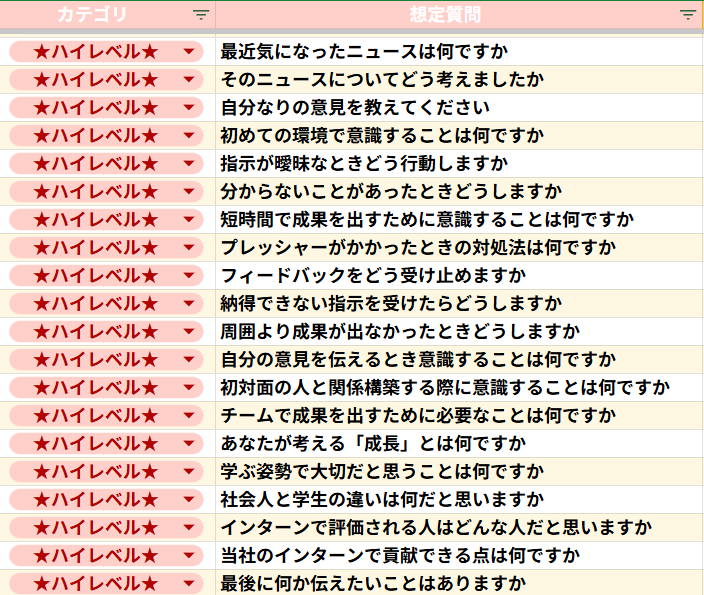This screenshot has width=704, height=595.
Task: Select cell 当社のインターンで貢献できる点は何ですか
Action: click(x=459, y=555)
